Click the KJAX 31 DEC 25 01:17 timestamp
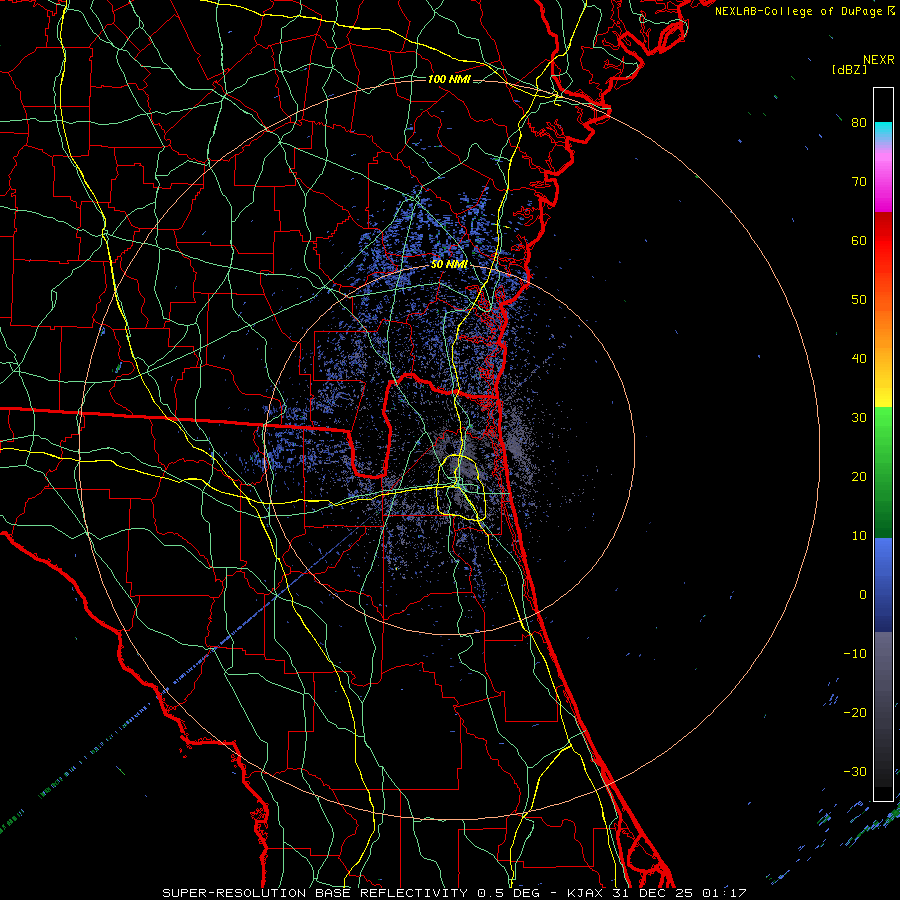 (657, 893)
